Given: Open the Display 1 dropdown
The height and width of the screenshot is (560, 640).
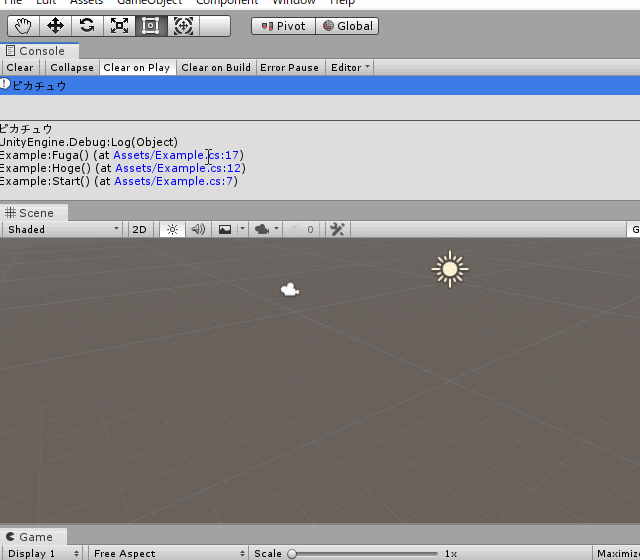Looking at the screenshot, I should [43, 553].
